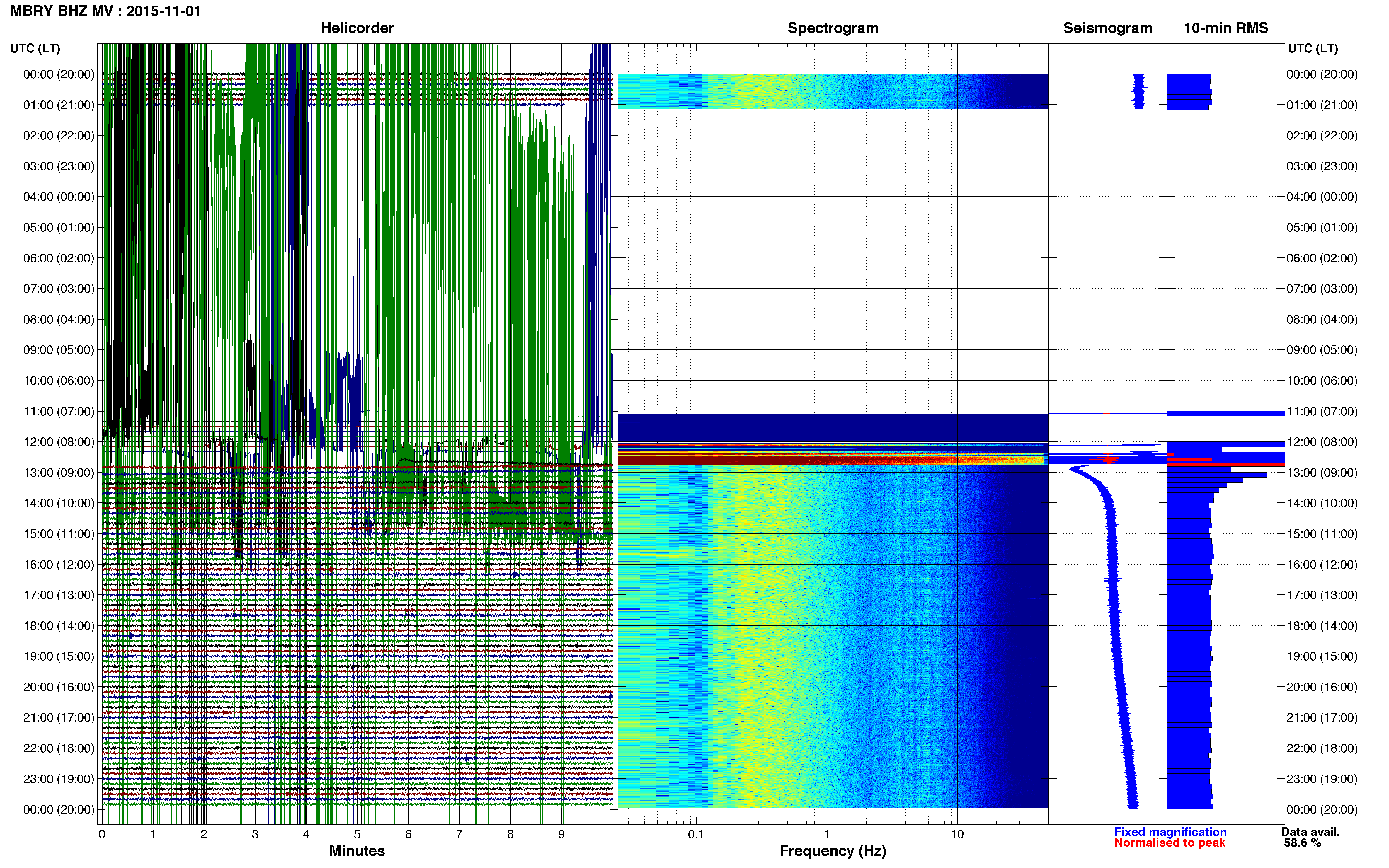The image size is (1389, 868).
Task: Click right axis label '02:00 (22:00)'
Action: [1322, 135]
